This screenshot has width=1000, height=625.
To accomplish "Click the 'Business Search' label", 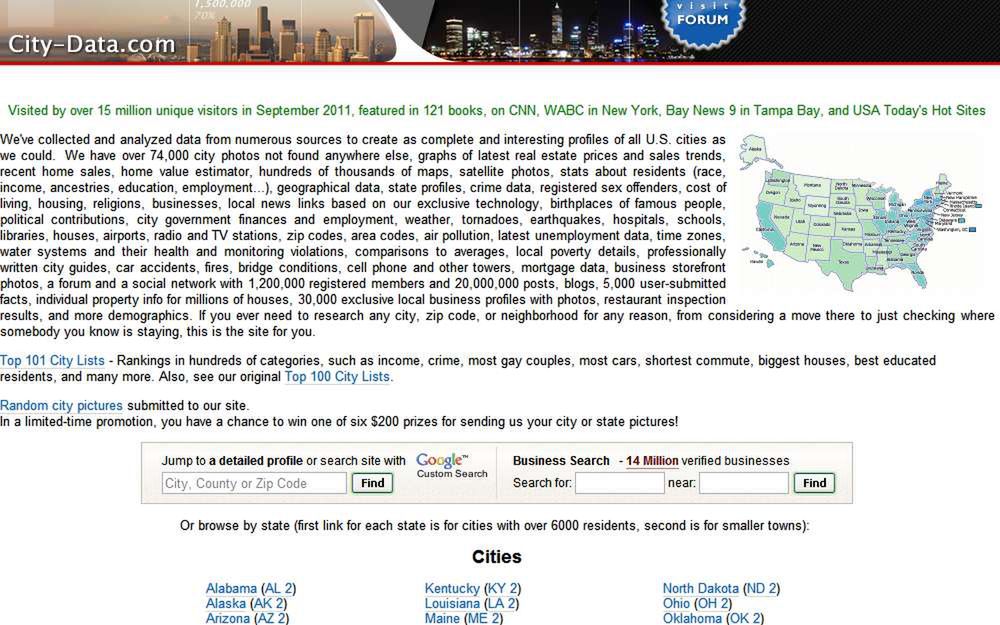I will coord(561,460).
